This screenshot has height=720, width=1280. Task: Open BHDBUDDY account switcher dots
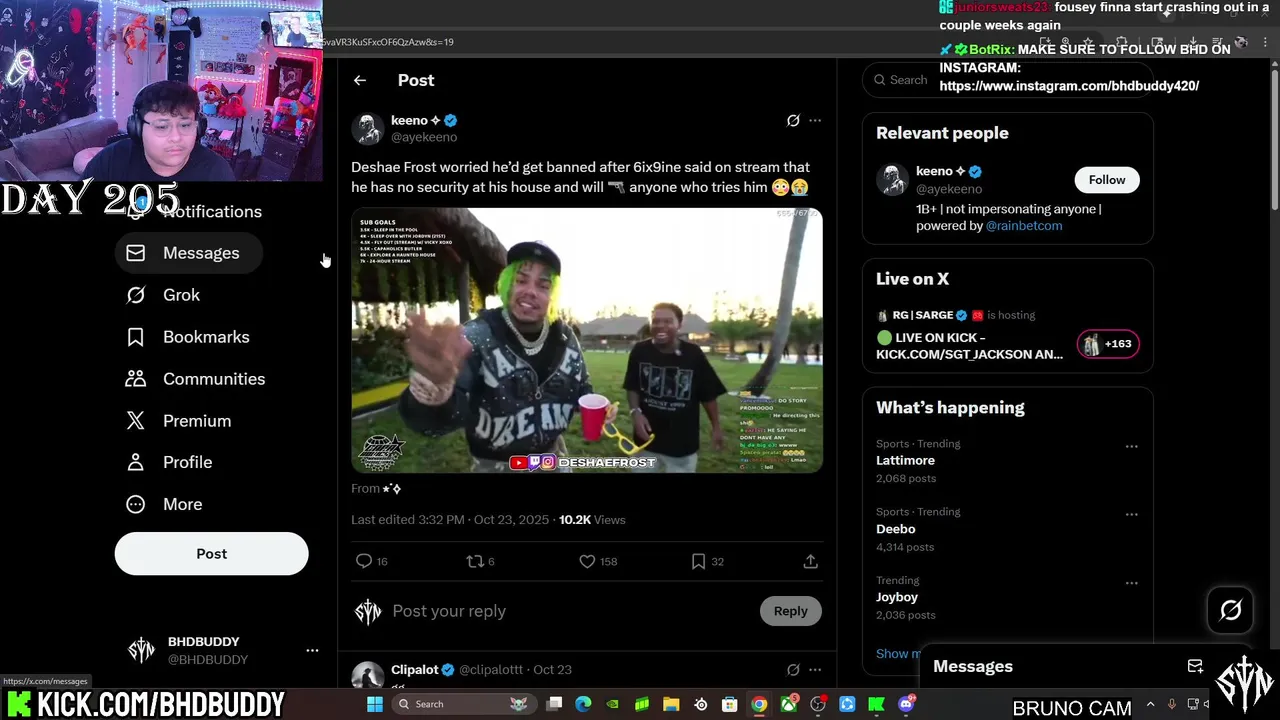point(312,650)
